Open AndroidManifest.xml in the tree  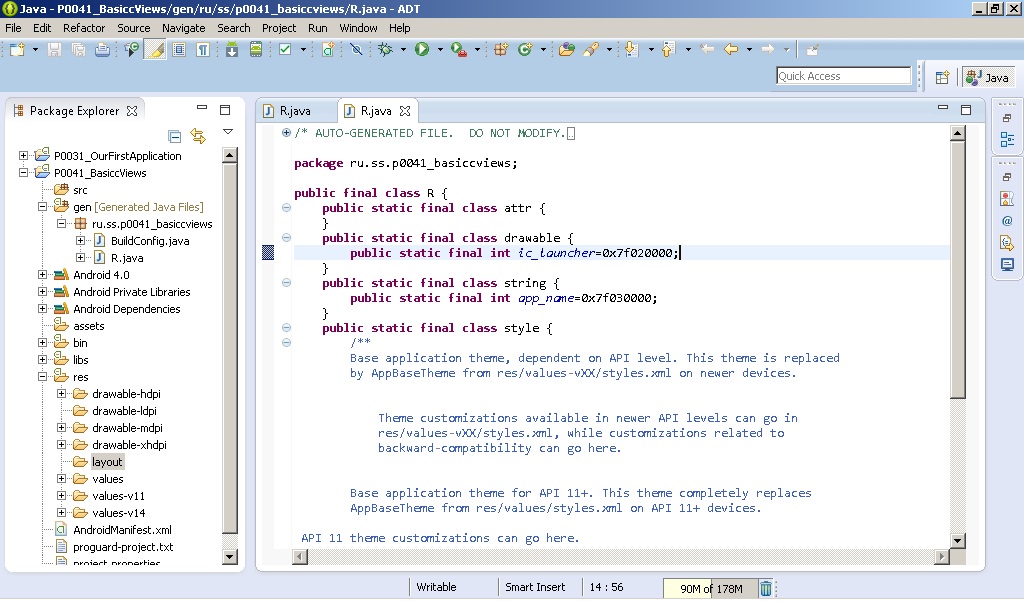coord(122,530)
